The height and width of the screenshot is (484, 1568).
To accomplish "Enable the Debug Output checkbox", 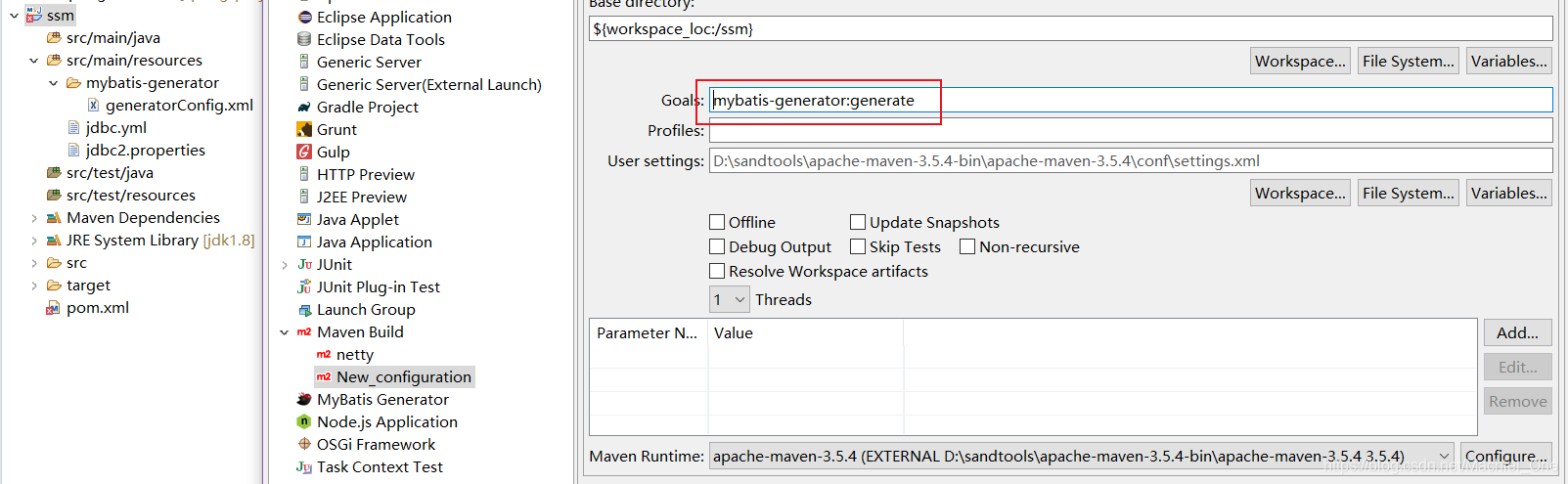I will click(717, 246).
